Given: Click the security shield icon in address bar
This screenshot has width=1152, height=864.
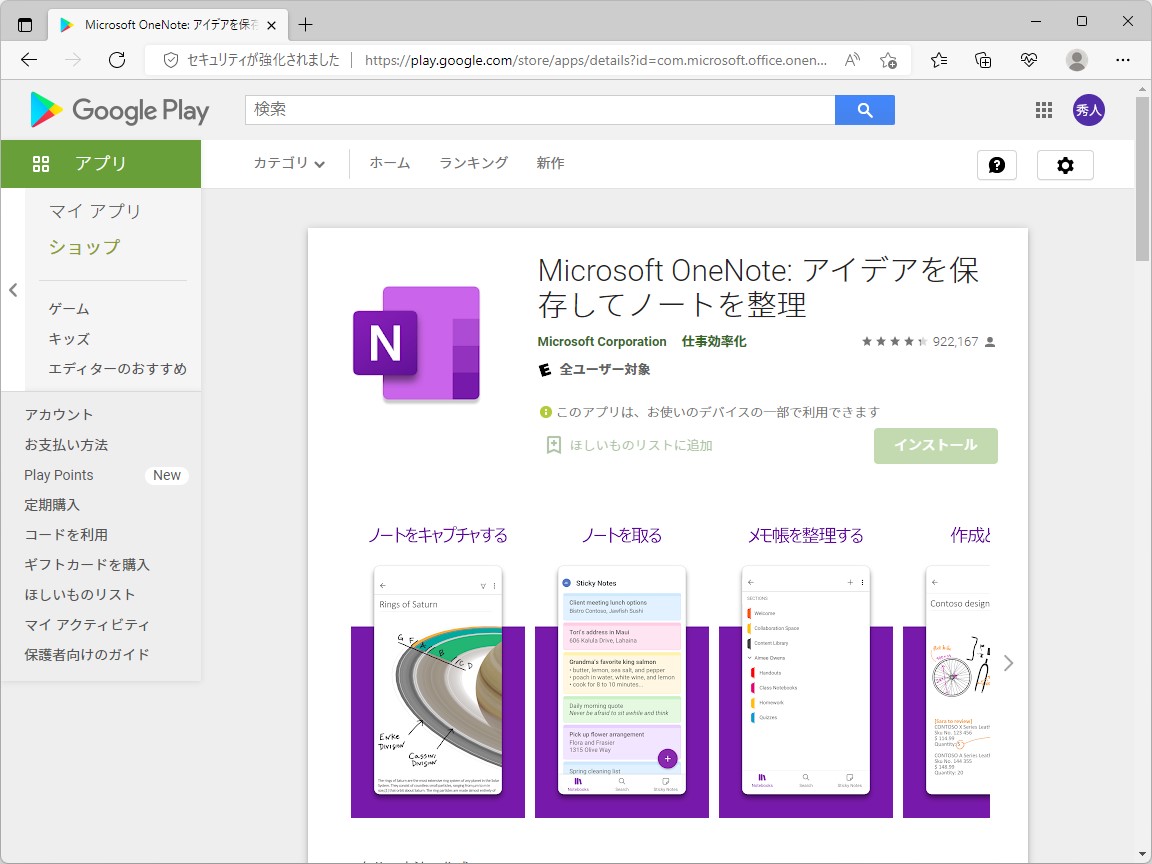Looking at the screenshot, I should tap(170, 60).
